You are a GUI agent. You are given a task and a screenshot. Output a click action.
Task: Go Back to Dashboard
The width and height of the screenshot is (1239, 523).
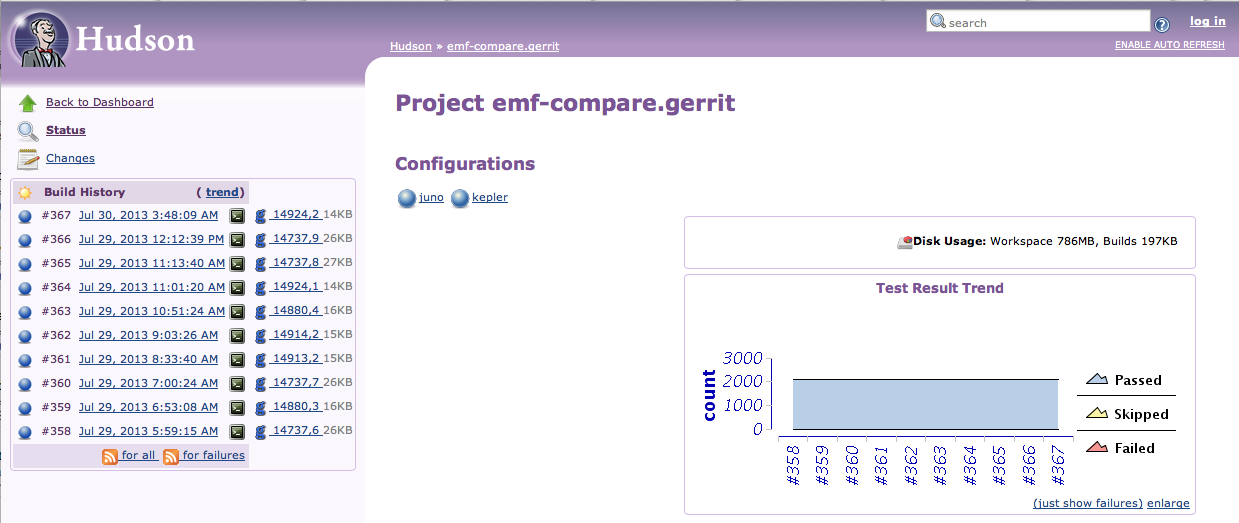point(100,102)
